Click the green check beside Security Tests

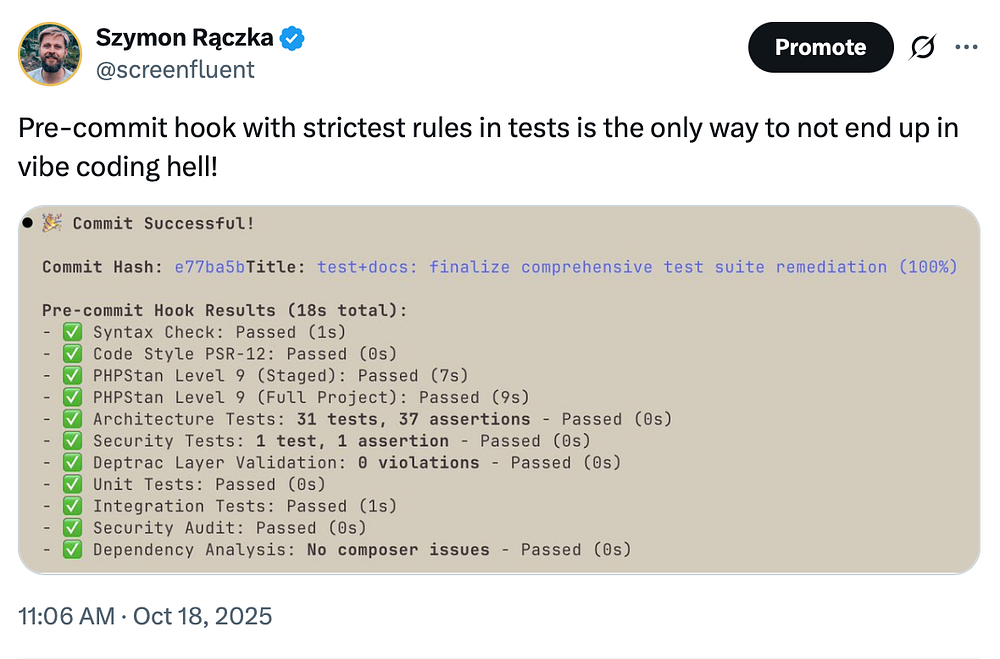(72, 441)
